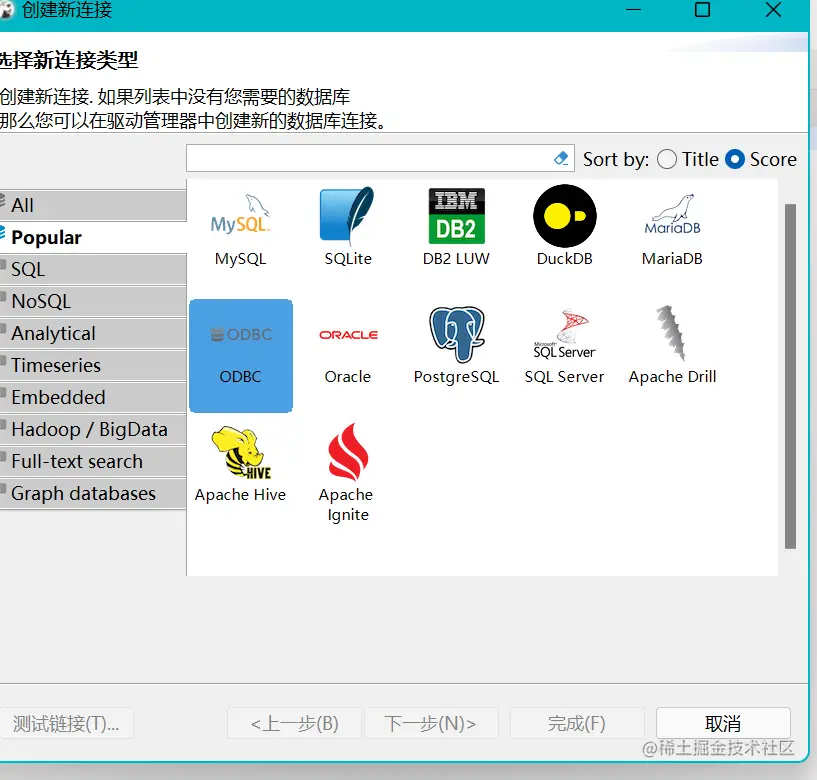Switch to the NoSQL category
Screen dimensions: 817x780
click(93, 301)
